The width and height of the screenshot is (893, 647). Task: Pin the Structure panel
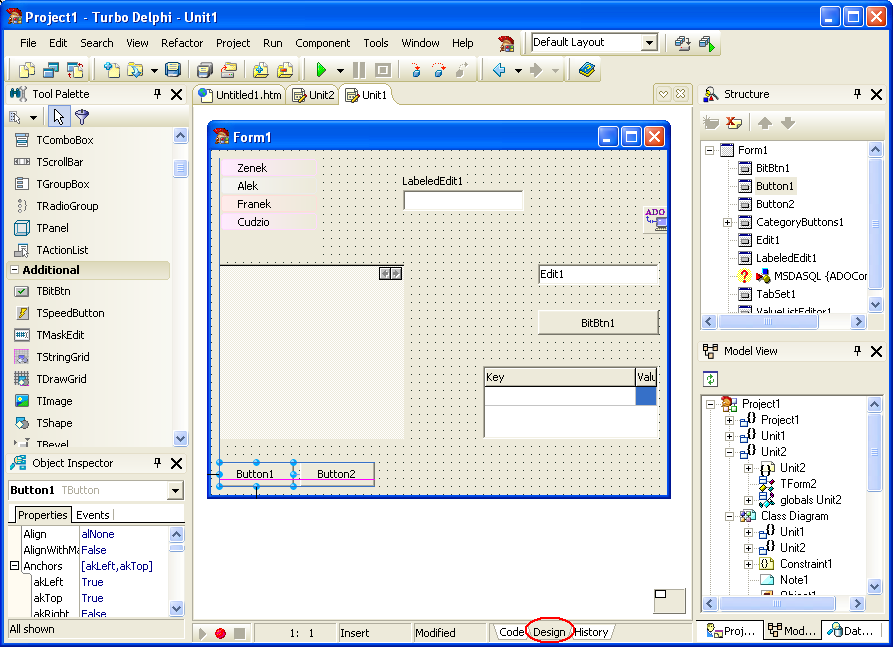pos(857,94)
